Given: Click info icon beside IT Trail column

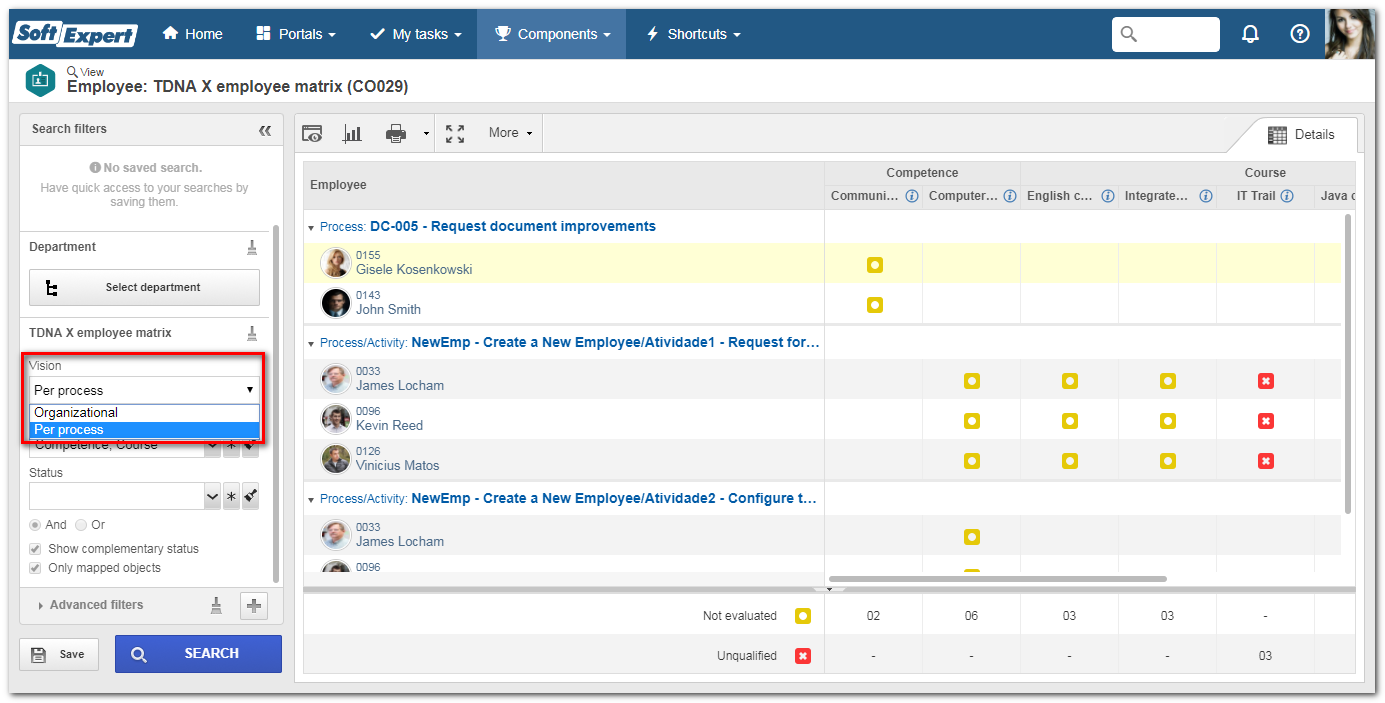Looking at the screenshot, I should tap(1287, 196).
